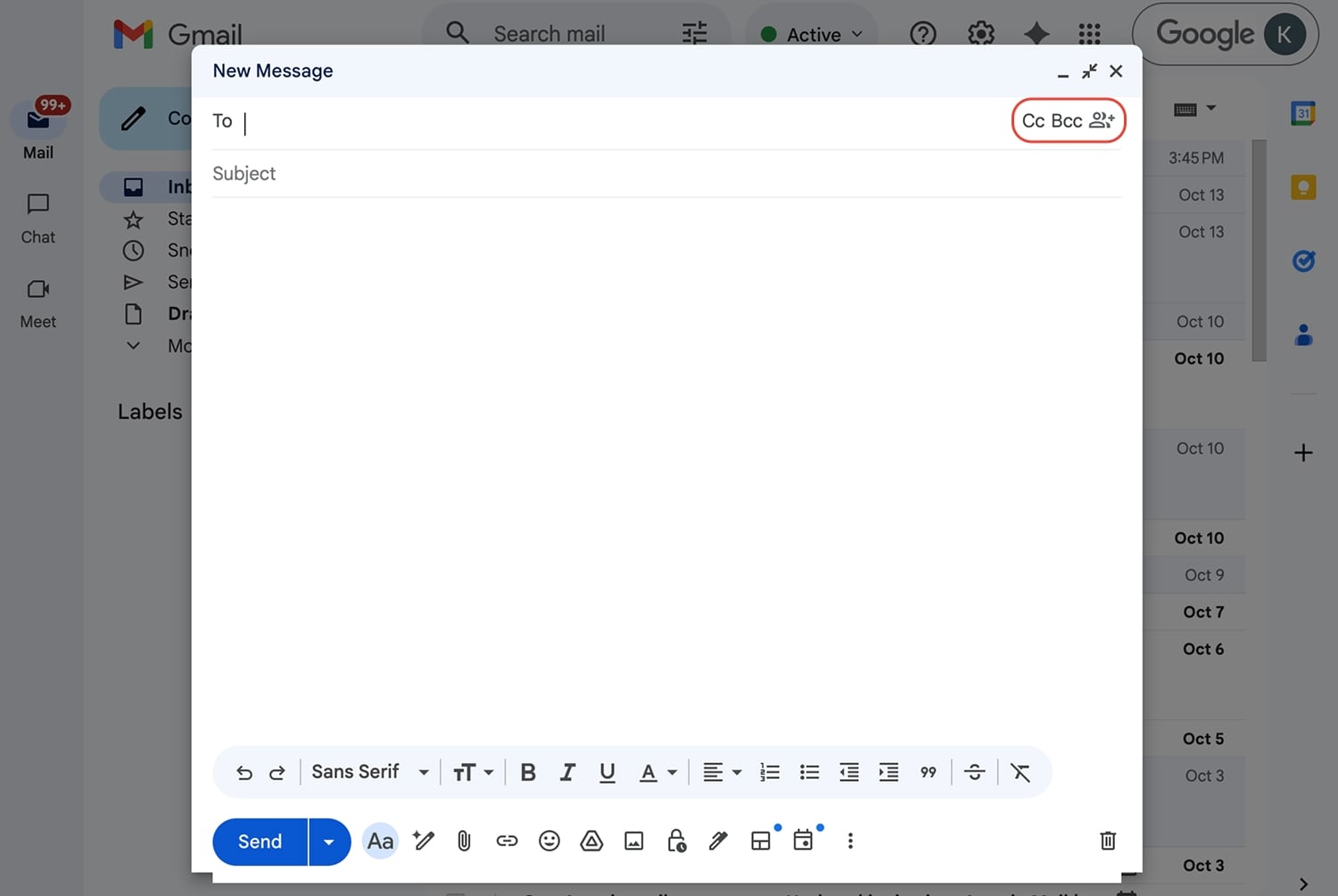Open the Active status dropdown
The image size is (1338, 896).
812,35
